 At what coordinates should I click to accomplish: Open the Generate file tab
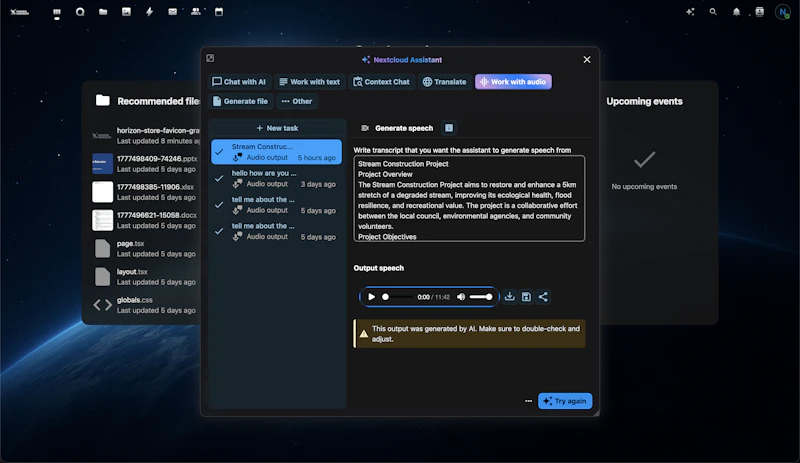point(240,101)
